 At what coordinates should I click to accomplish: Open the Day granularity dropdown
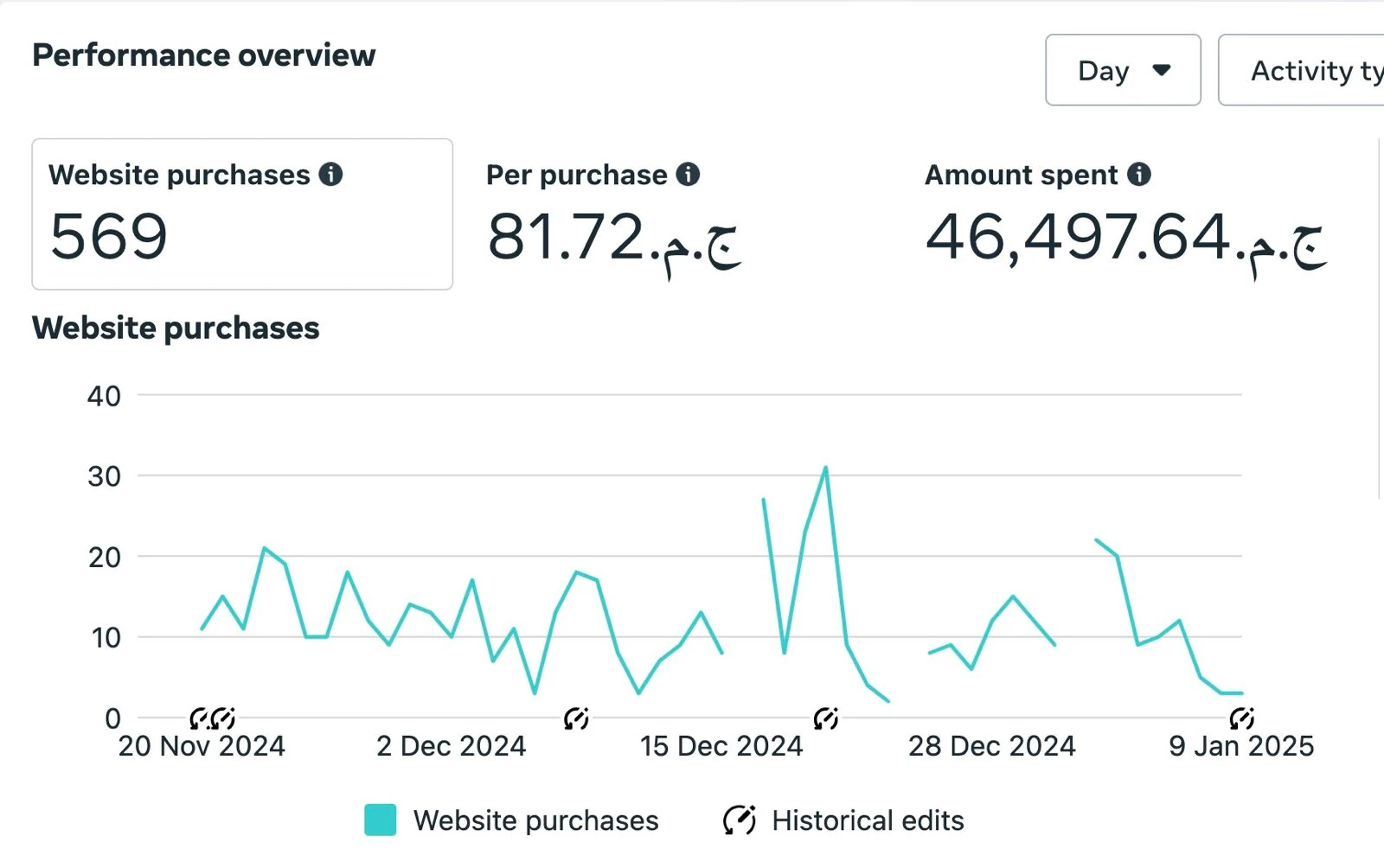1123,70
